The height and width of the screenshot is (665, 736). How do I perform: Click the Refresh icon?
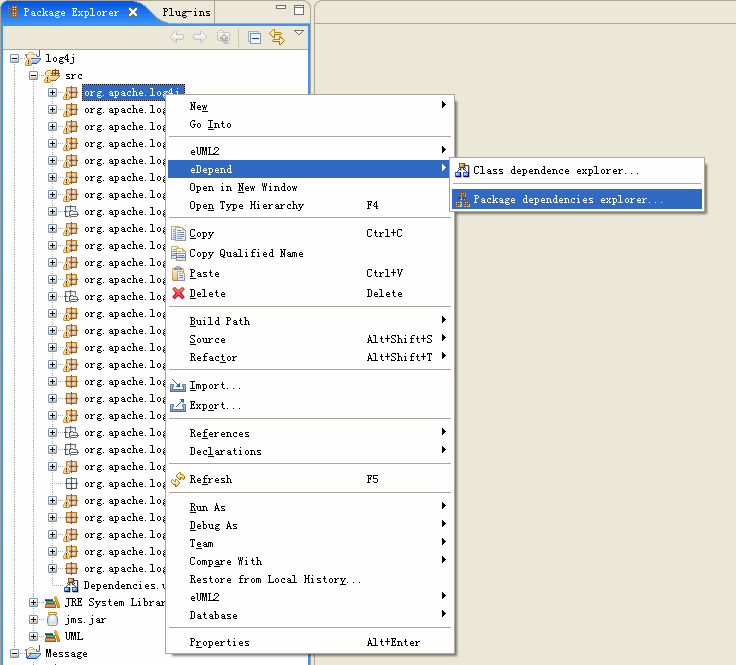coord(178,479)
